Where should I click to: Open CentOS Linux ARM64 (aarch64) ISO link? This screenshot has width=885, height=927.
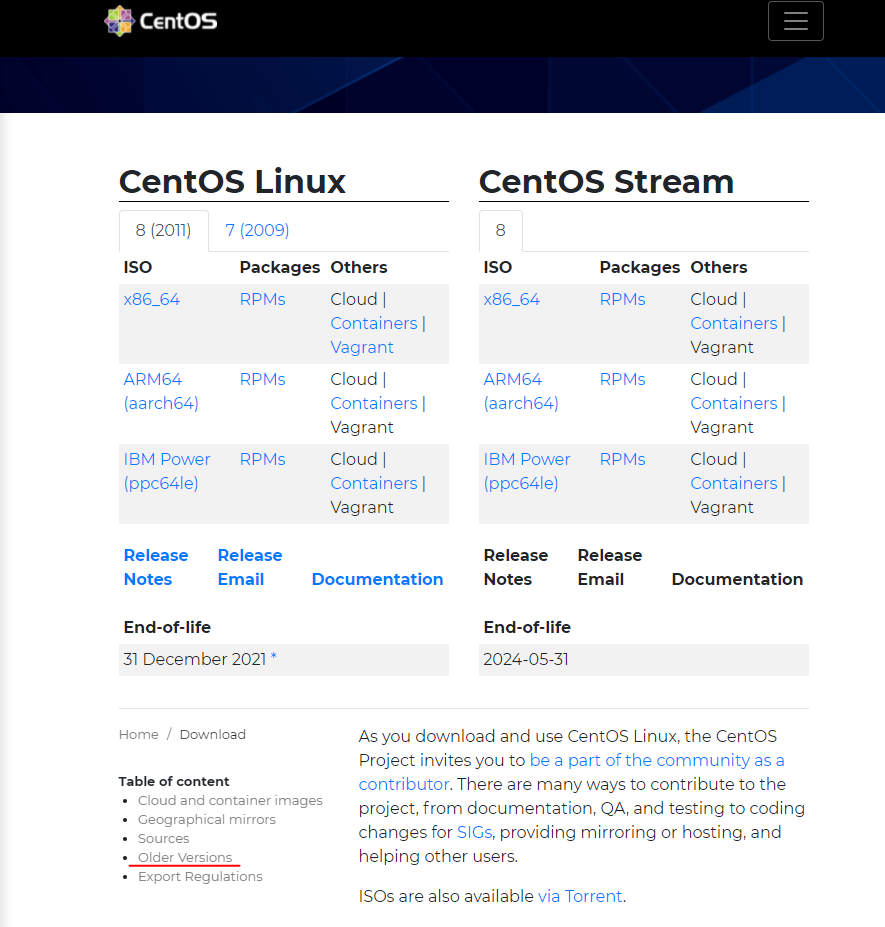point(161,391)
